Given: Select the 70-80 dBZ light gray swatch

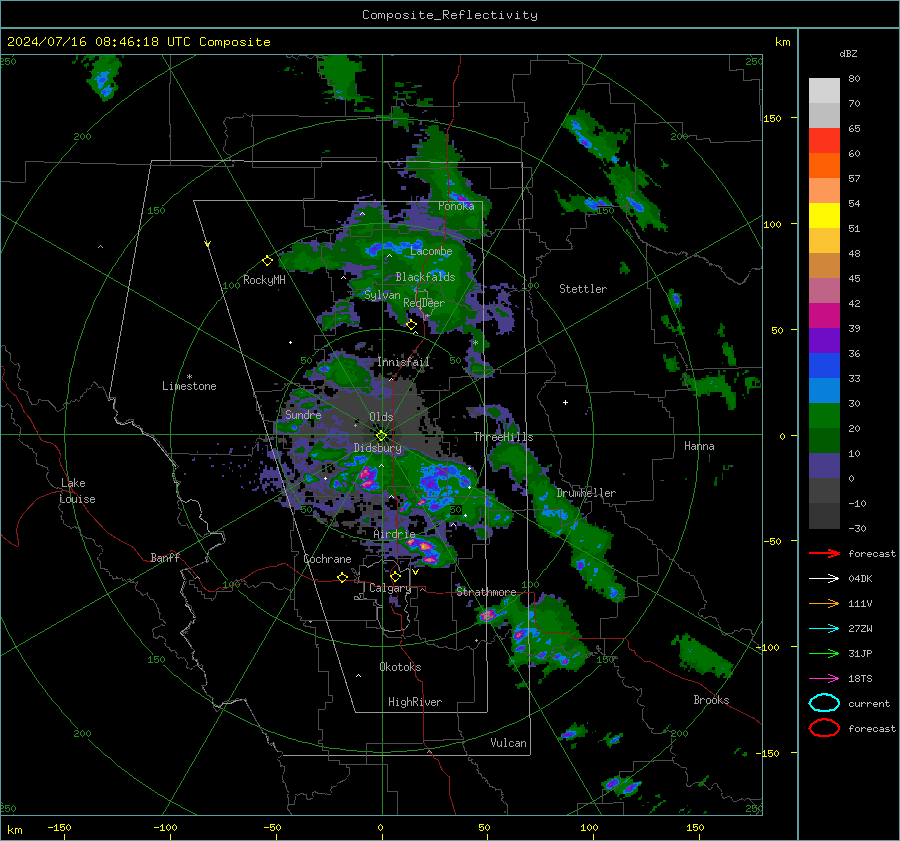Looking at the screenshot, I should point(824,90).
